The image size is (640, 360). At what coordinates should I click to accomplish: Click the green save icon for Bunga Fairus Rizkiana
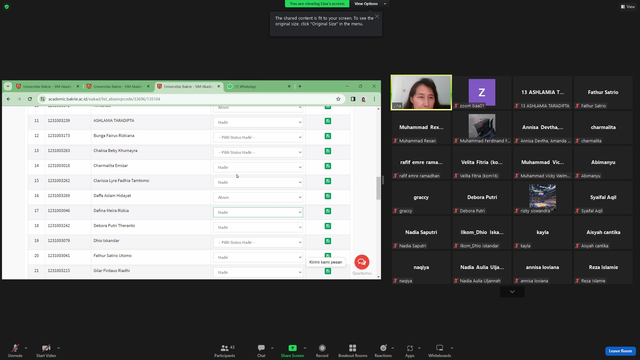(x=328, y=136)
